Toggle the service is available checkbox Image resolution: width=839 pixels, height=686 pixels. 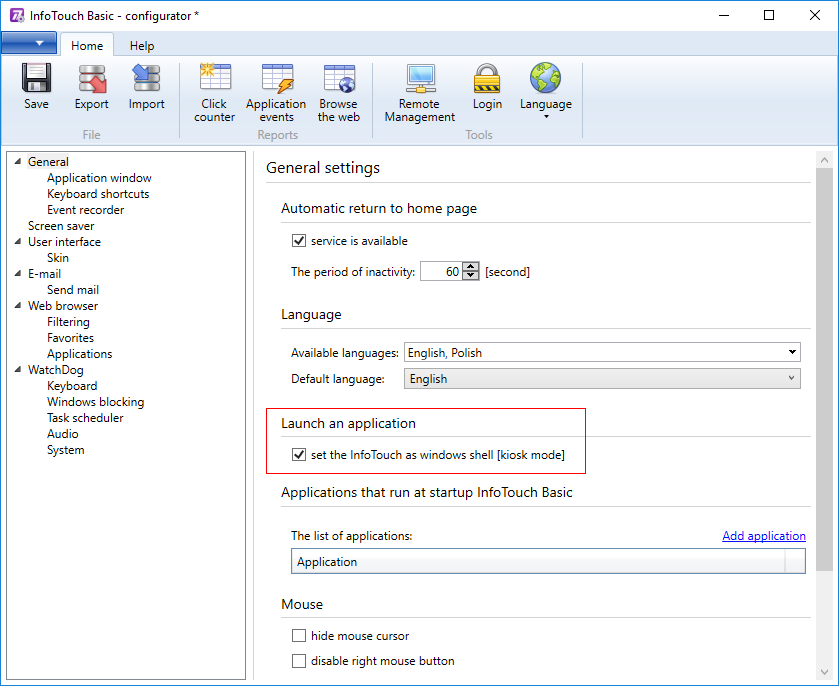299,241
